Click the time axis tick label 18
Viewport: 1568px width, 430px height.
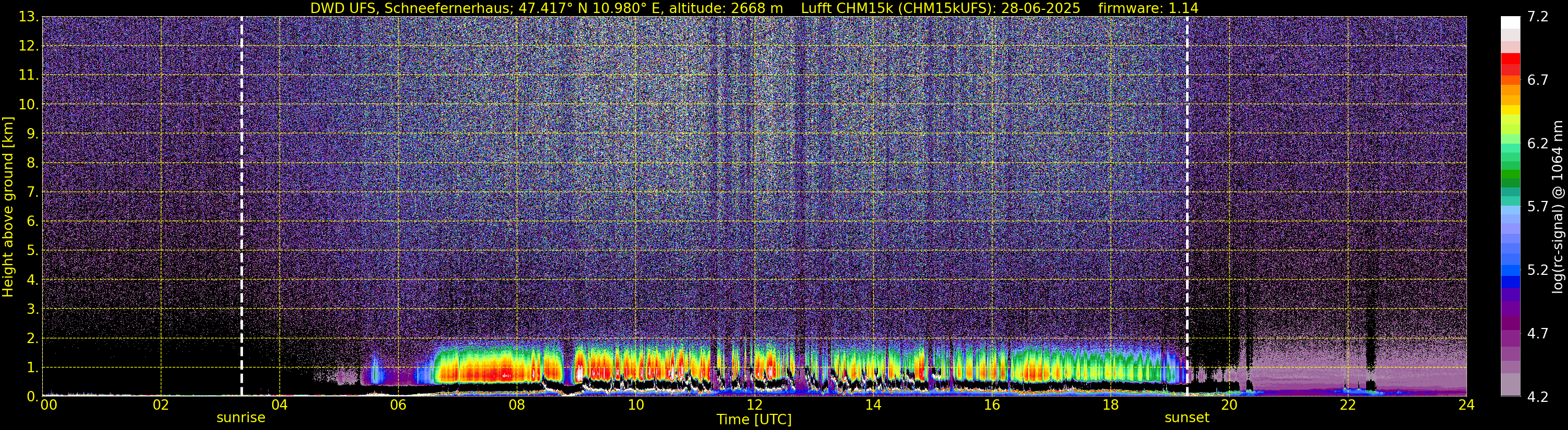pyautogui.click(x=1110, y=405)
